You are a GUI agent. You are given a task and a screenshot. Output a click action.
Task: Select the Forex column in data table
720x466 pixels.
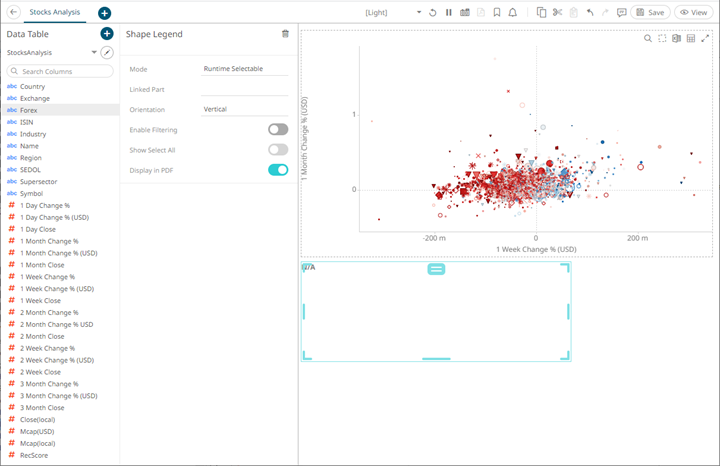[x=29, y=110]
